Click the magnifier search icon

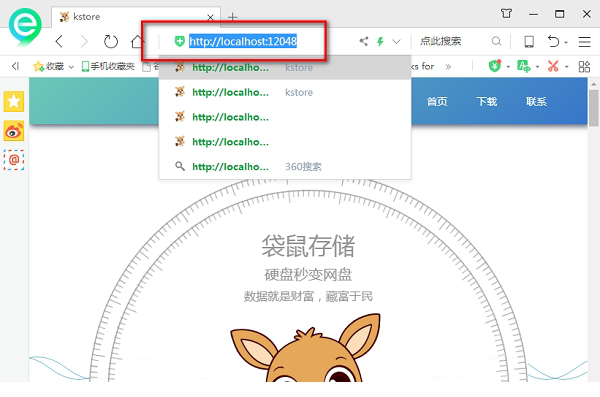(496, 41)
